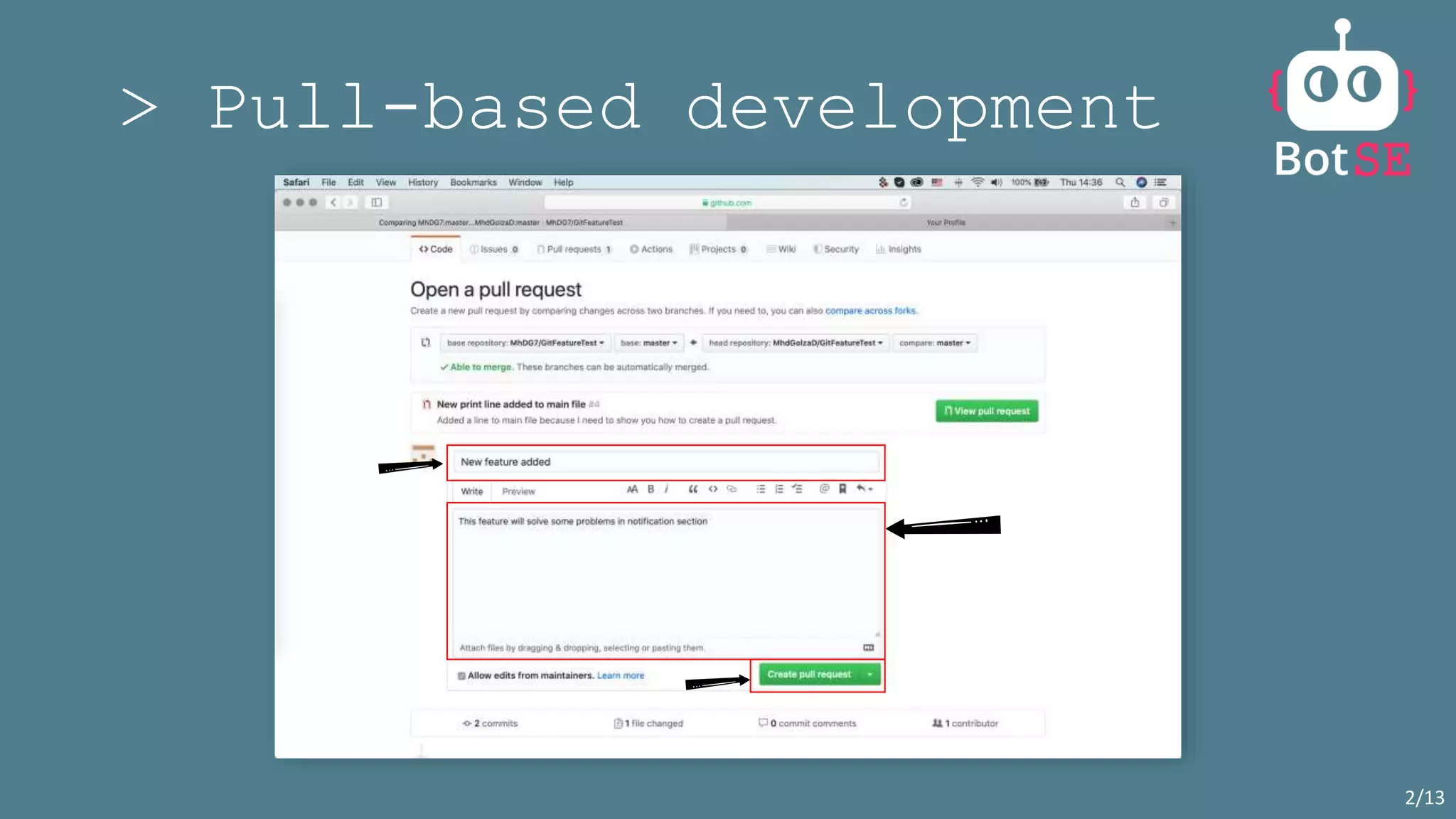View 1 contributor summary
The height and width of the screenshot is (819, 1456).
coord(965,724)
